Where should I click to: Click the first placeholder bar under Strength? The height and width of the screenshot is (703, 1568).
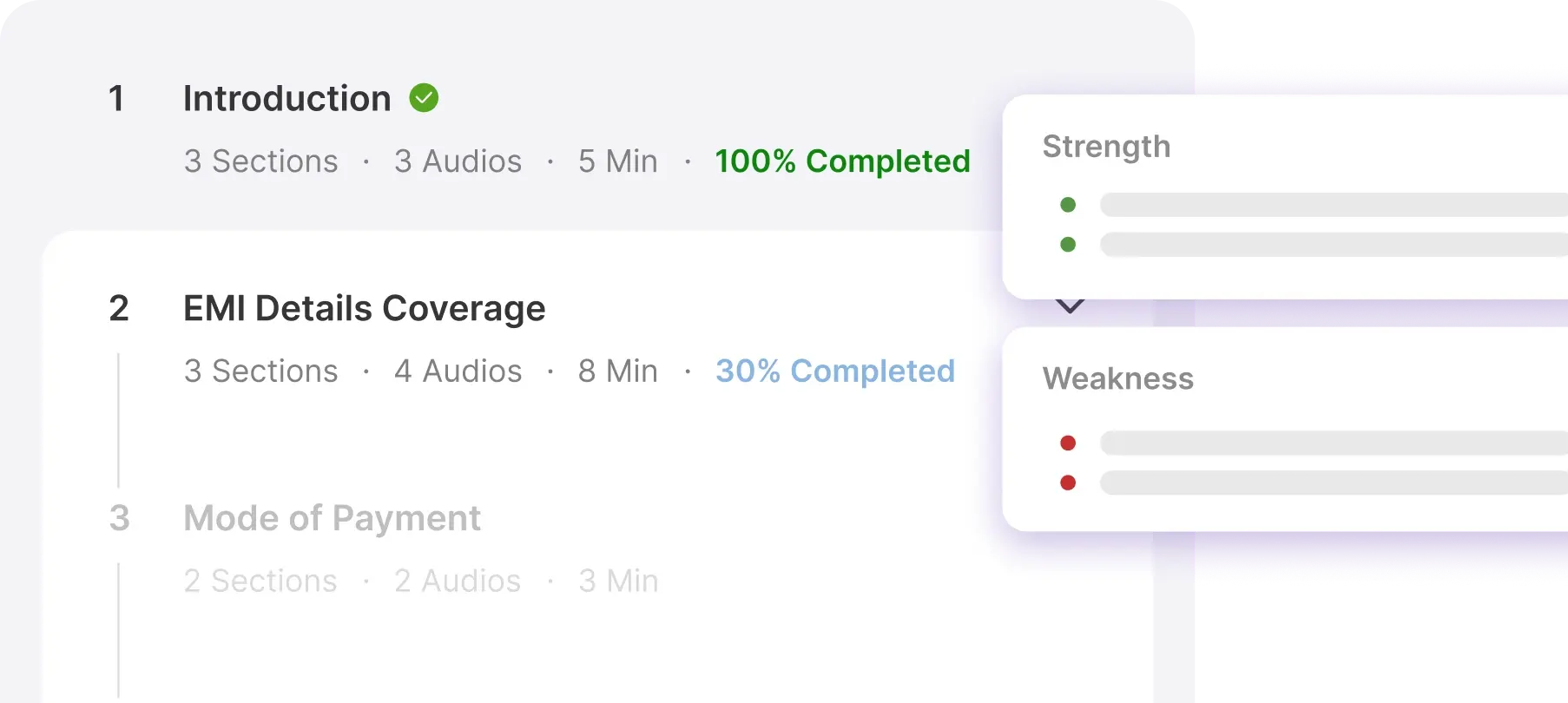[x=1334, y=205]
